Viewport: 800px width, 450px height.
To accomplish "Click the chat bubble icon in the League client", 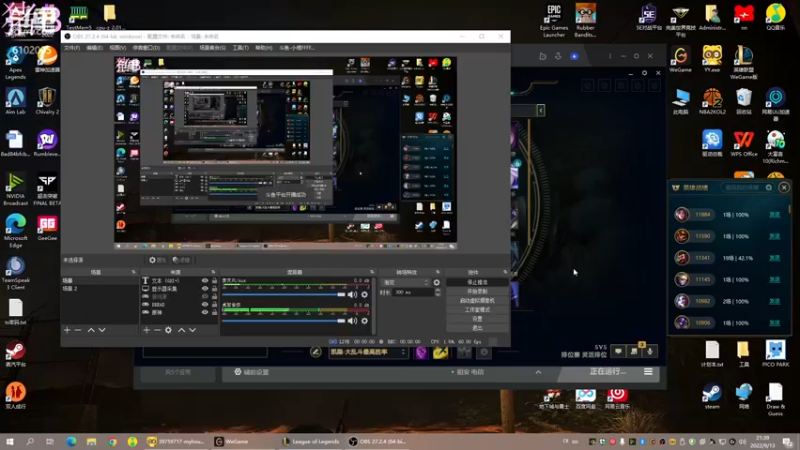I will click(x=618, y=351).
